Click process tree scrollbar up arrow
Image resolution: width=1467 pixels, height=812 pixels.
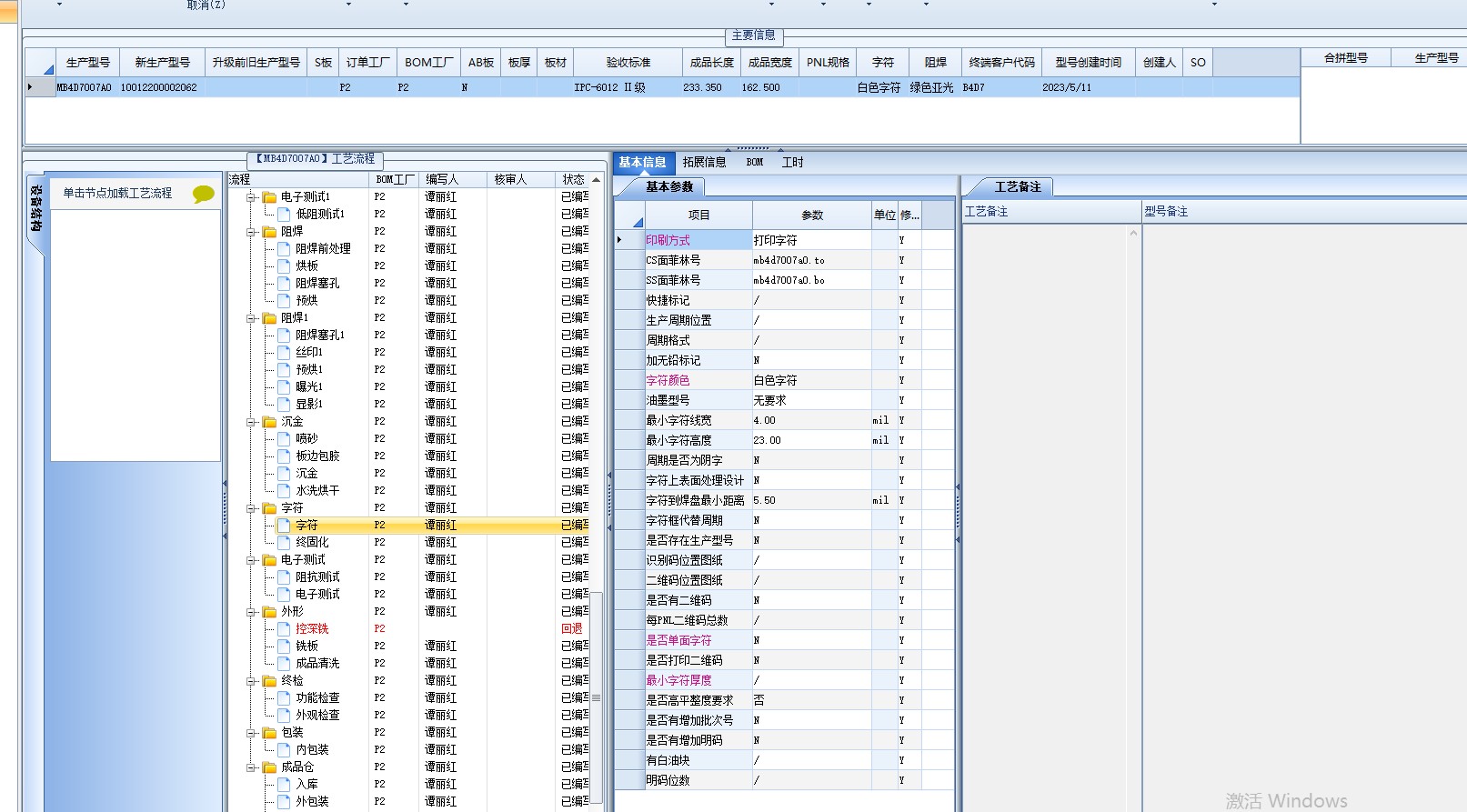596,179
